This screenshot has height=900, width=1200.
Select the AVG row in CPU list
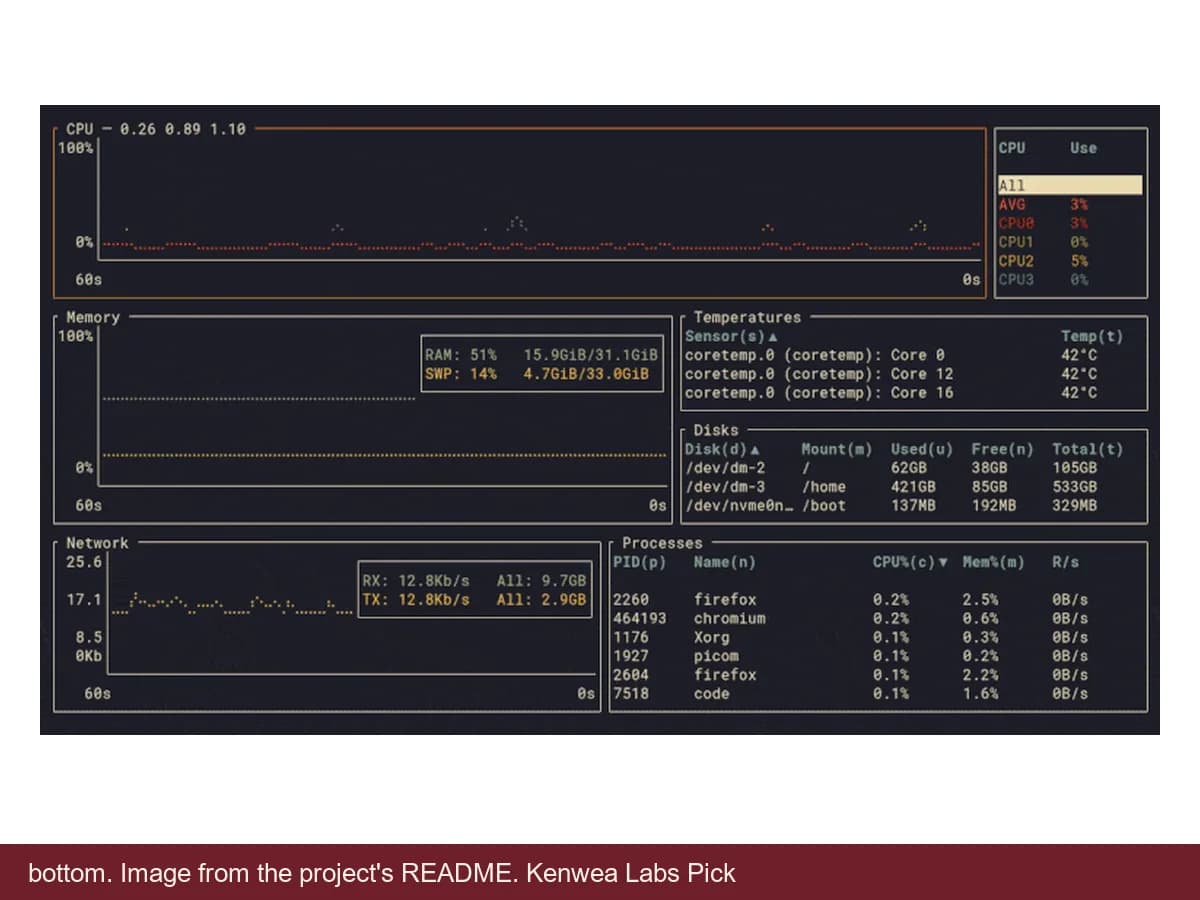pyautogui.click(x=1069, y=204)
